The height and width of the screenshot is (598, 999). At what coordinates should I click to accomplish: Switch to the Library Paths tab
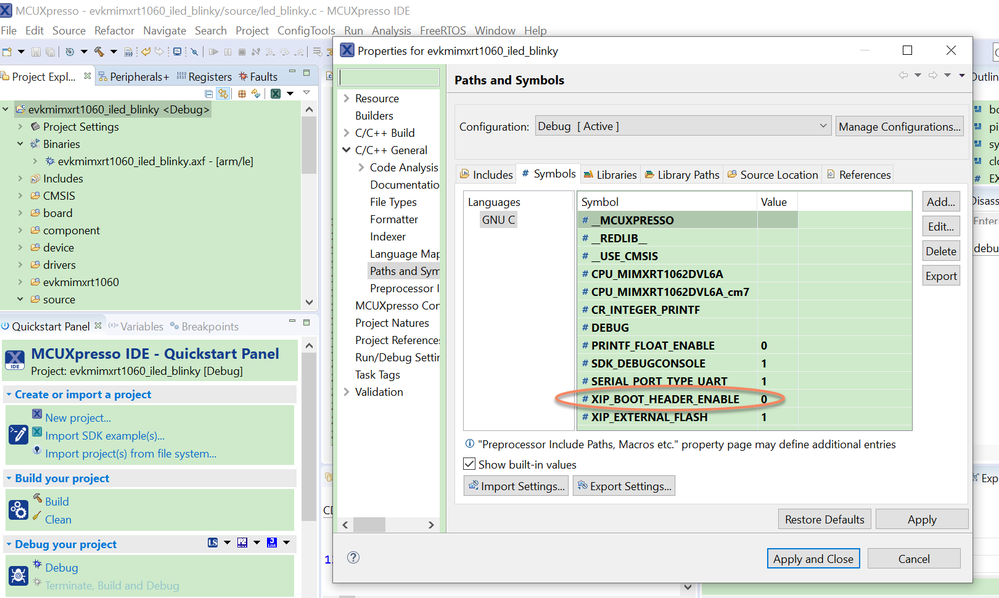(682, 174)
